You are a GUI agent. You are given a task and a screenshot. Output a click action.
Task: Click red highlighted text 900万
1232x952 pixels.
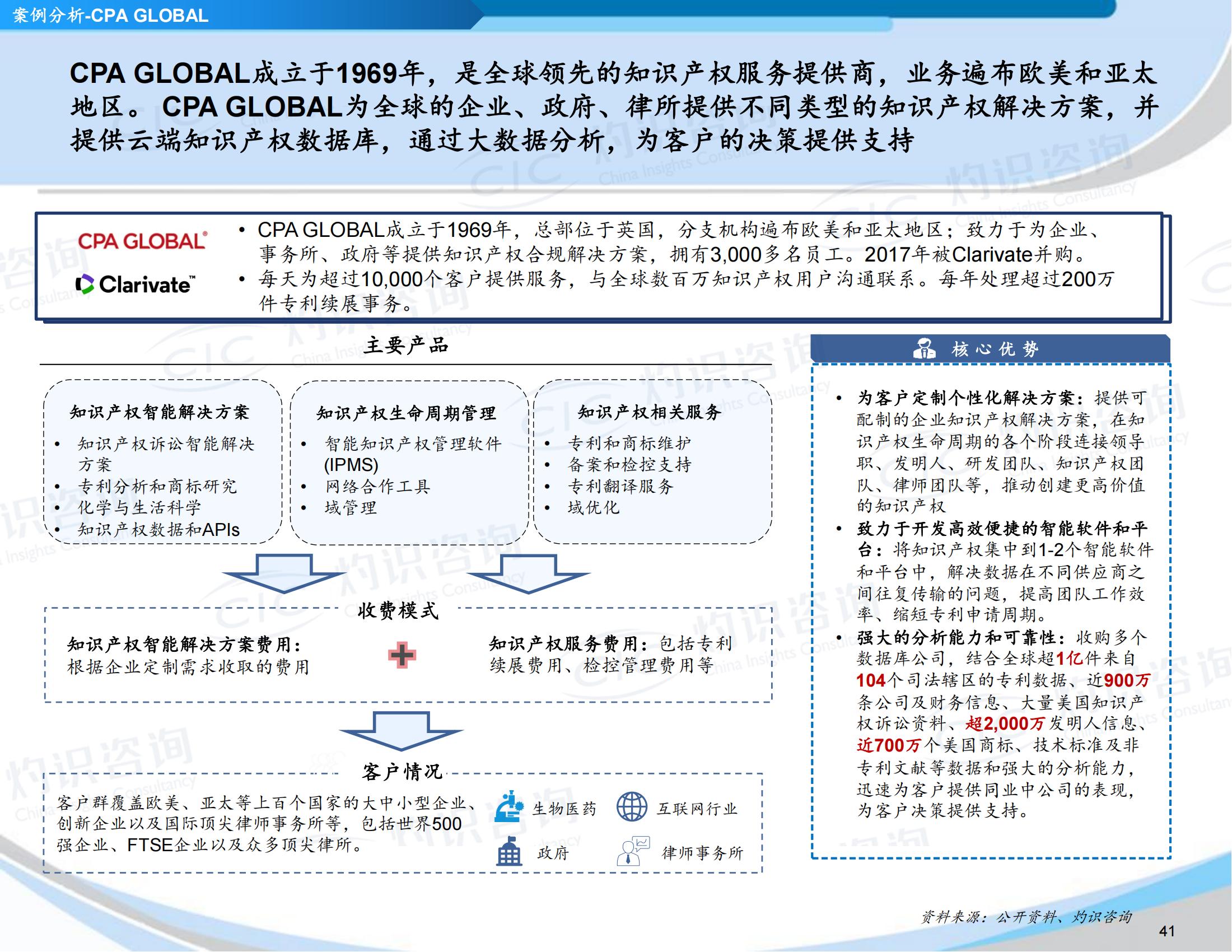pyautogui.click(x=1127, y=681)
